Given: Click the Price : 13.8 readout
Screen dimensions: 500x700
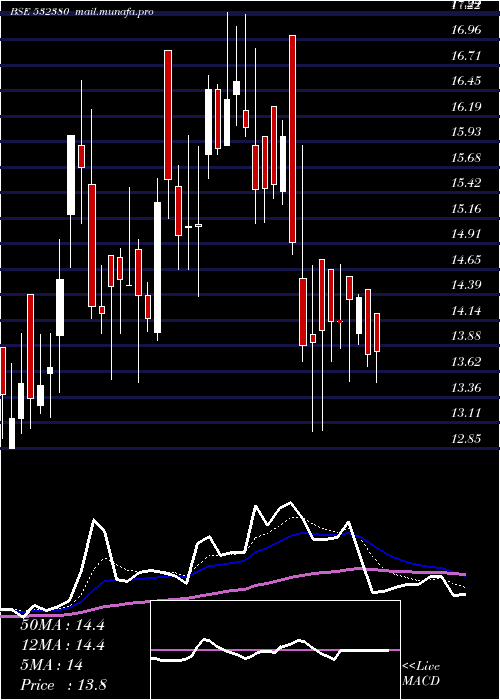Looking at the screenshot, I should click(63, 685).
